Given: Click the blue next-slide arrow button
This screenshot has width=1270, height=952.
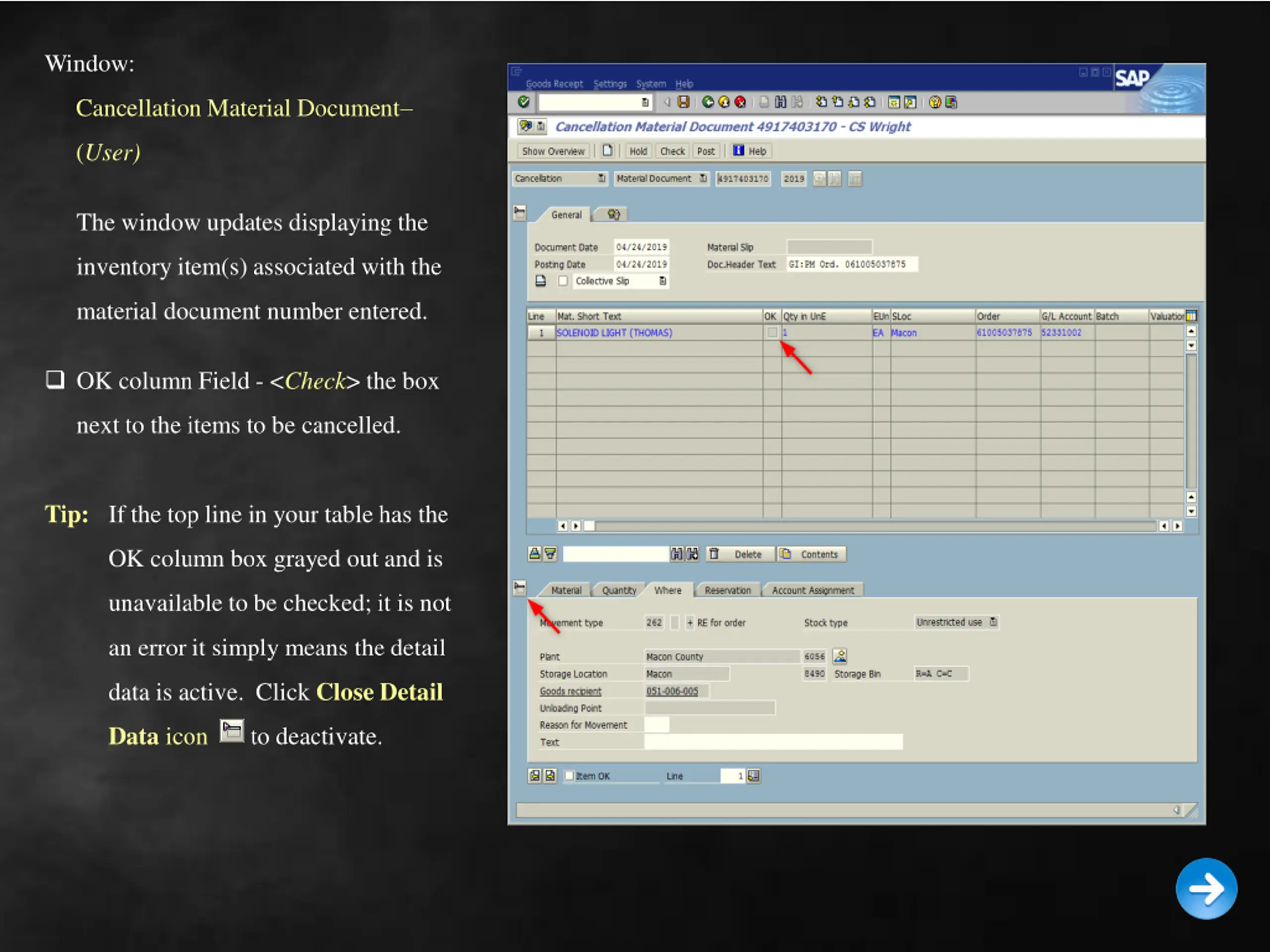Looking at the screenshot, I should (x=1206, y=889).
